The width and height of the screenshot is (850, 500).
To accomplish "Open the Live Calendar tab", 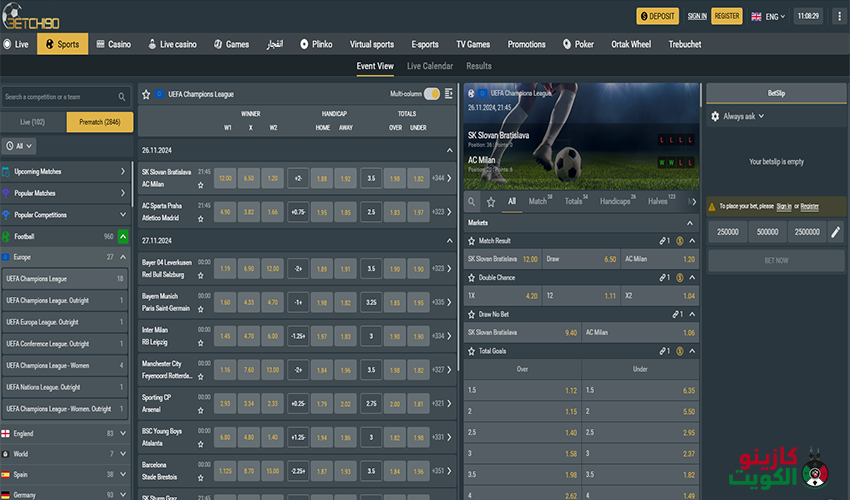I will tap(430, 66).
